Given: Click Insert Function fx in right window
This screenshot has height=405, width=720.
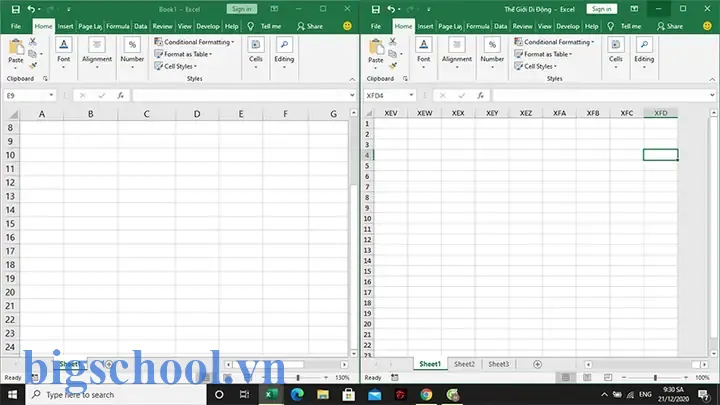Looking at the screenshot, I should pos(480,96).
